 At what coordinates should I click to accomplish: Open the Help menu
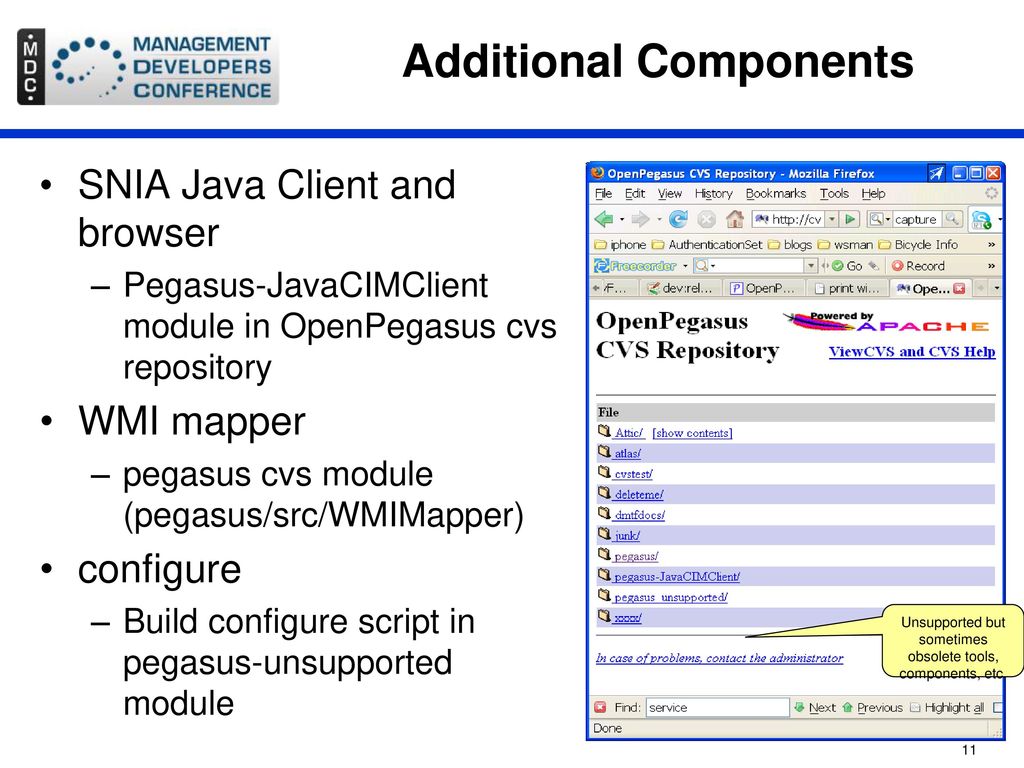(873, 193)
